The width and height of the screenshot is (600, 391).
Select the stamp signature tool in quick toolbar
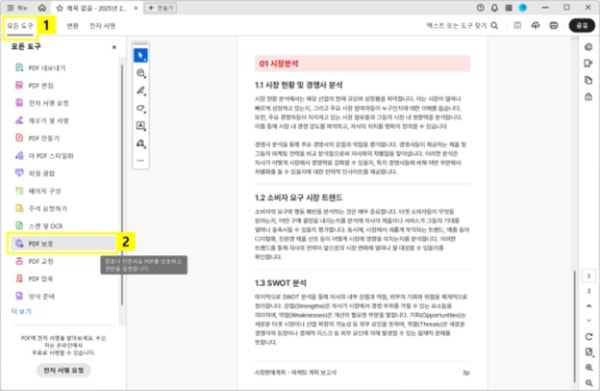pos(141,143)
